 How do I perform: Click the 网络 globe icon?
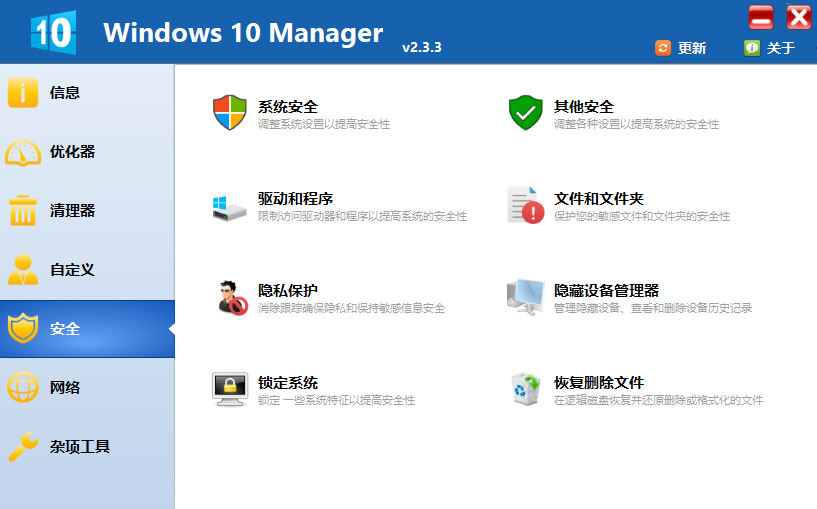[23, 387]
